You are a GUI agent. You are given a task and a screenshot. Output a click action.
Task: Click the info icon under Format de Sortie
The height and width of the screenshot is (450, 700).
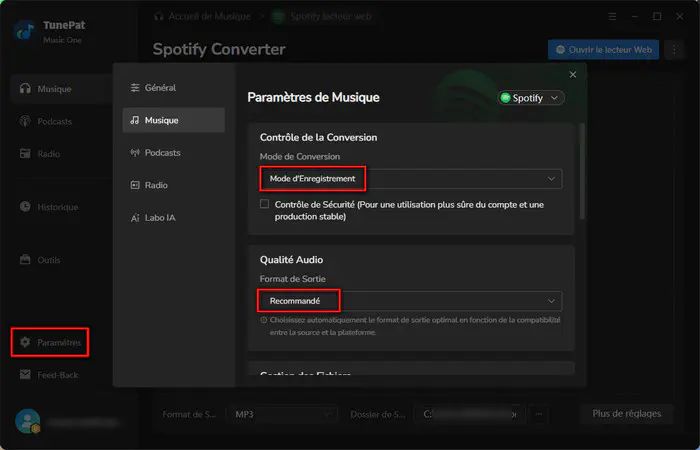[x=264, y=320]
